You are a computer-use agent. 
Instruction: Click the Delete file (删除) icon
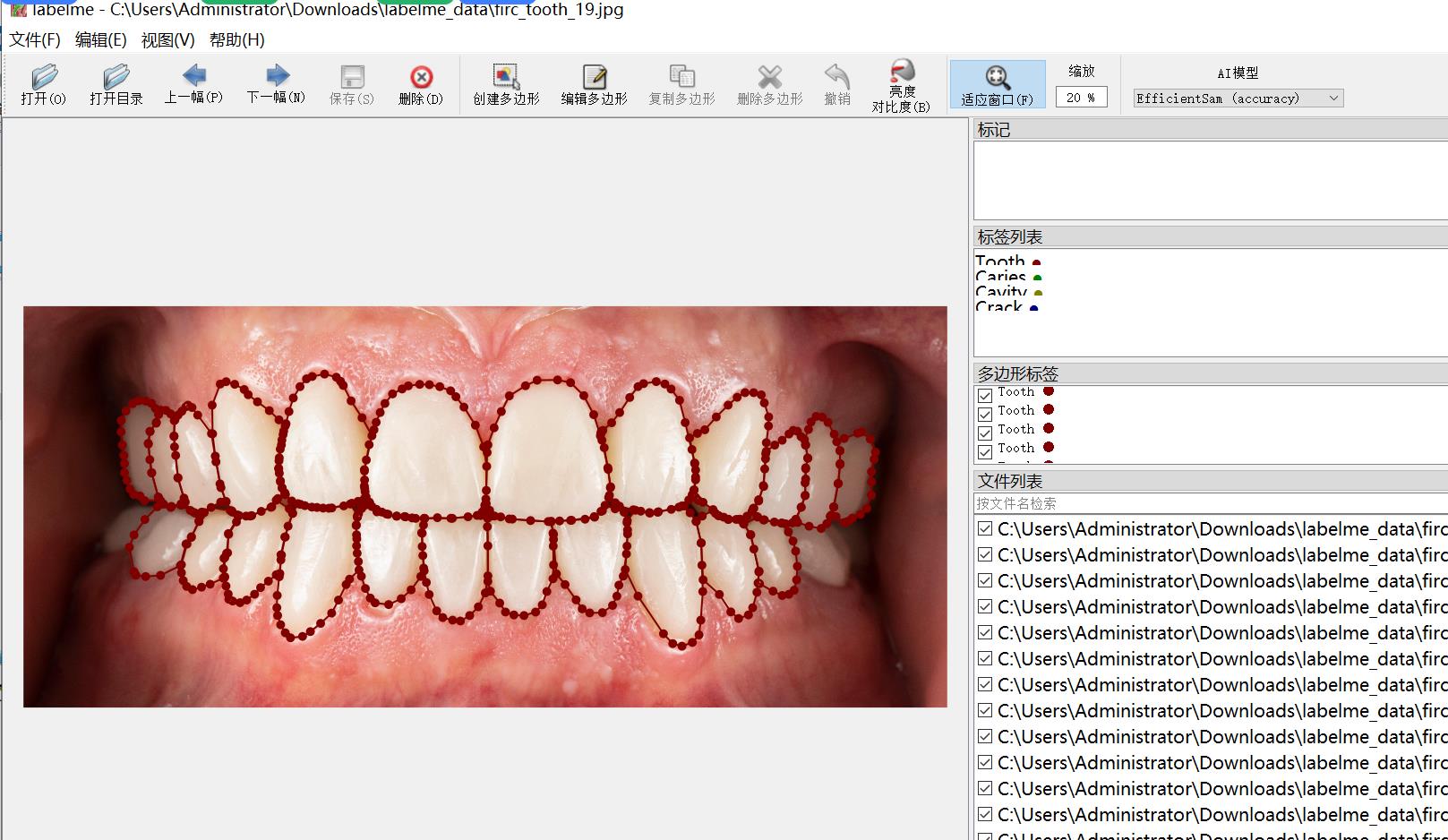[421, 85]
